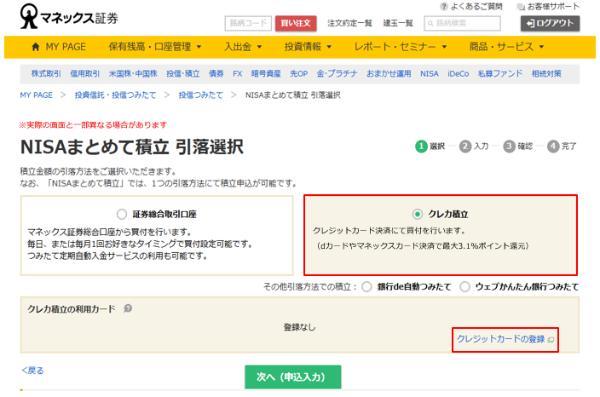Open 先OP in the sub navigation
Screen dimensions: 600x397
tap(299, 74)
